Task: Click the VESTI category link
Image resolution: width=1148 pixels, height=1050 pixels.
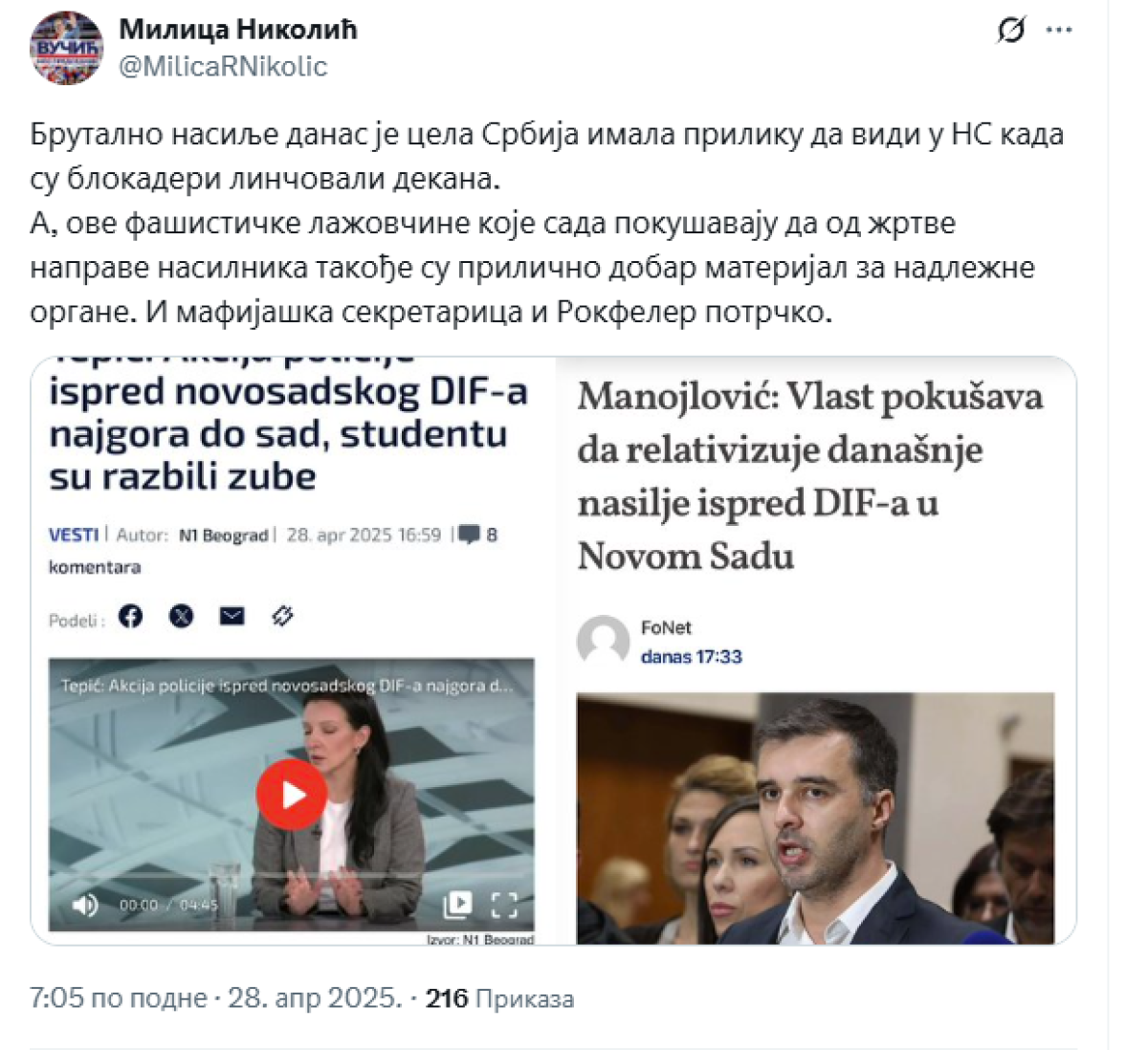Action: 74,535
